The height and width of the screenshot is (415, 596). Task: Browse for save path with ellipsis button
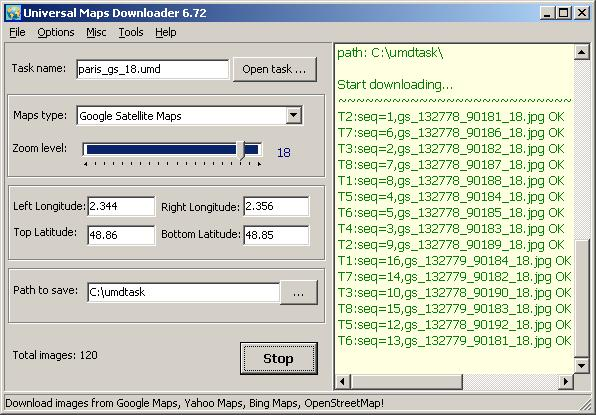click(299, 292)
